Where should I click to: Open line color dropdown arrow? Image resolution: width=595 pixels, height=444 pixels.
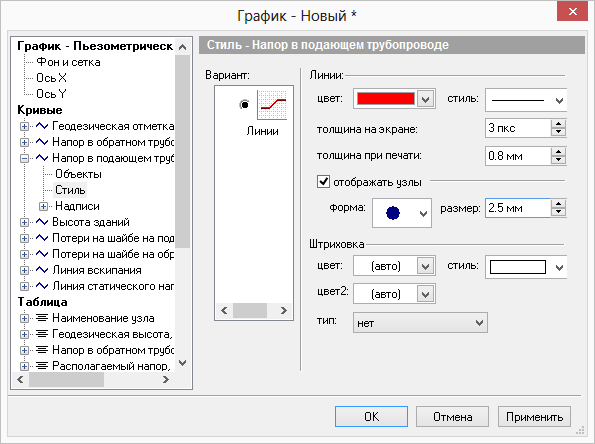click(425, 99)
